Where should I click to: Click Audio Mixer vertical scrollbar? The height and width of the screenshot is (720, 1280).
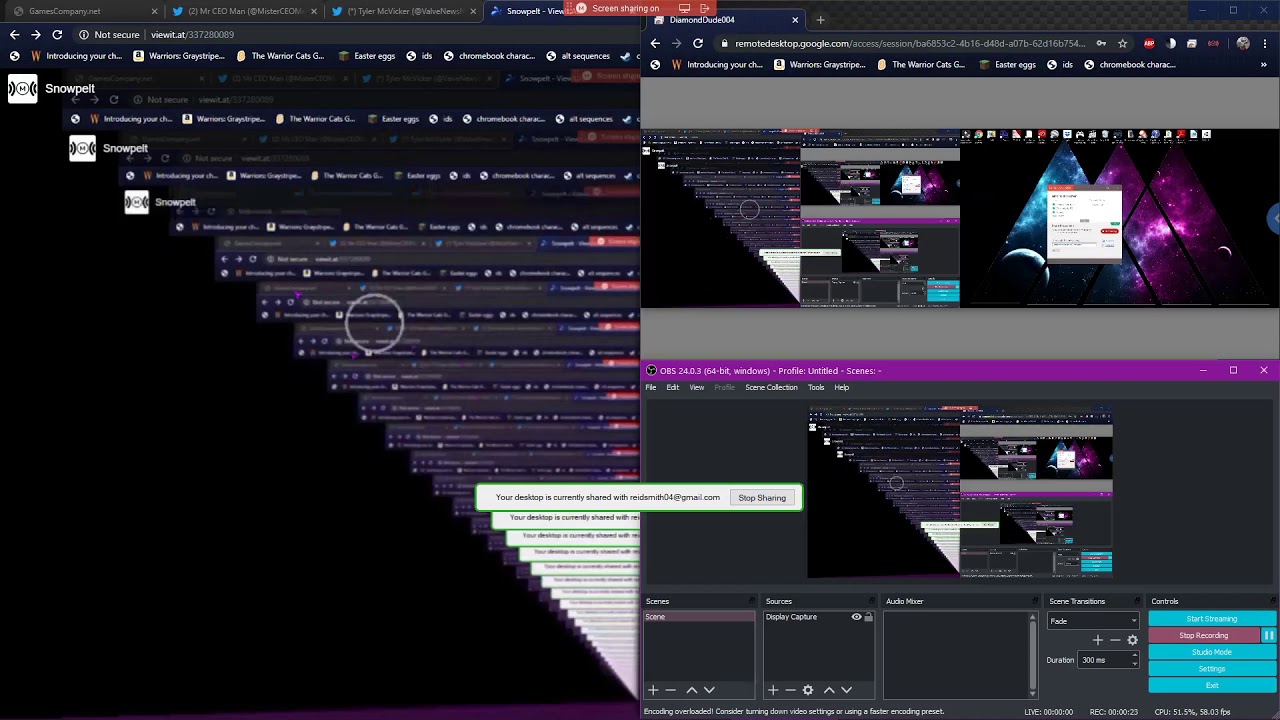click(x=1033, y=654)
